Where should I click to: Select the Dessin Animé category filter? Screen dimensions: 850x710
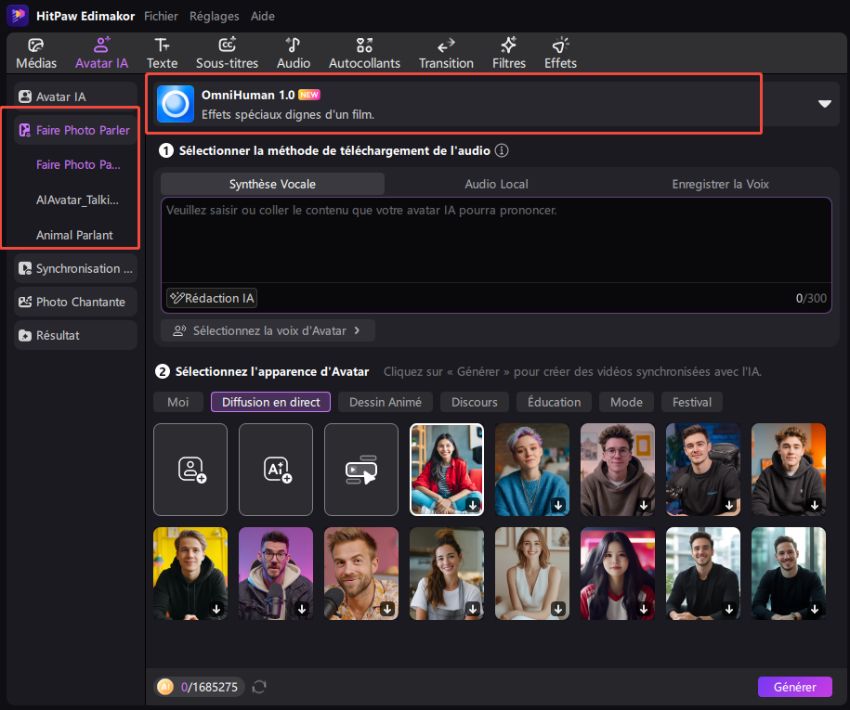click(385, 402)
